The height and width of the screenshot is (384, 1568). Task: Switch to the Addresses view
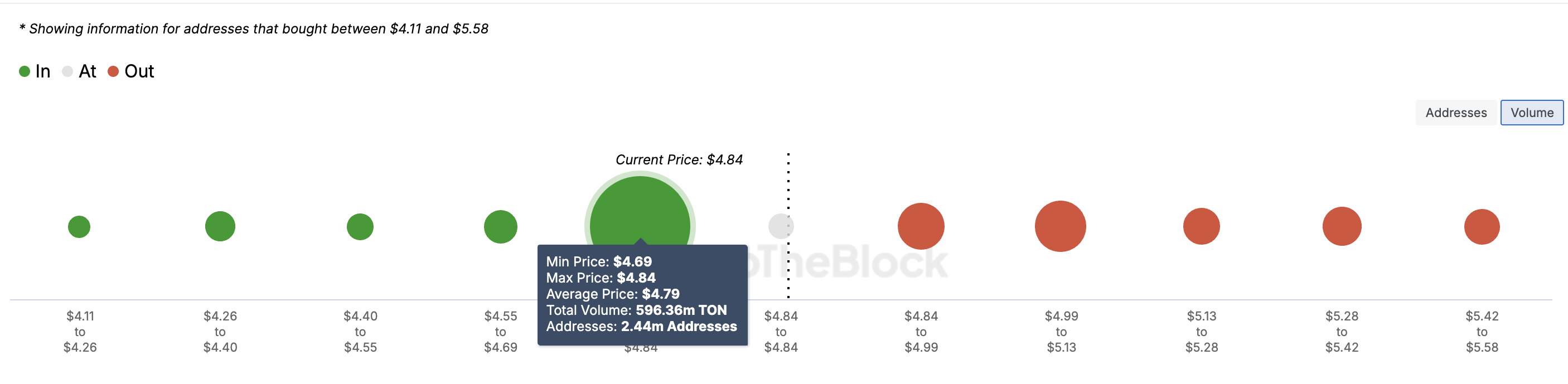tap(1455, 113)
